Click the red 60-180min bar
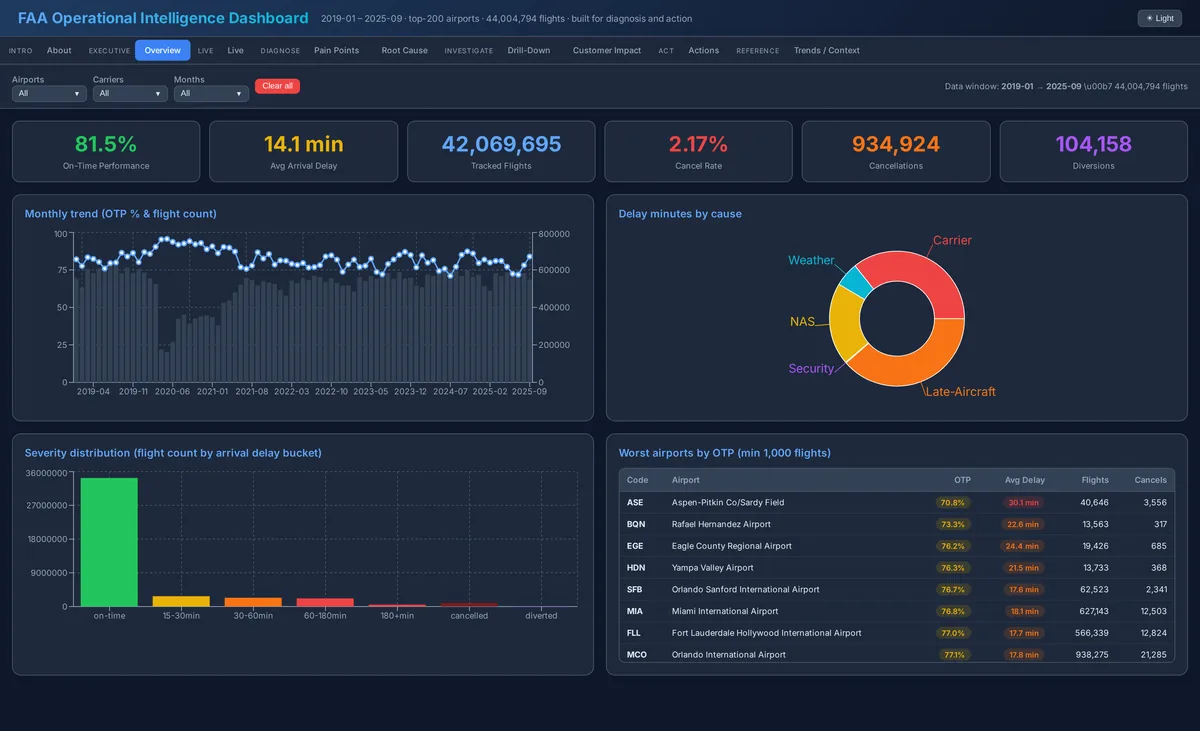 [x=325, y=602]
